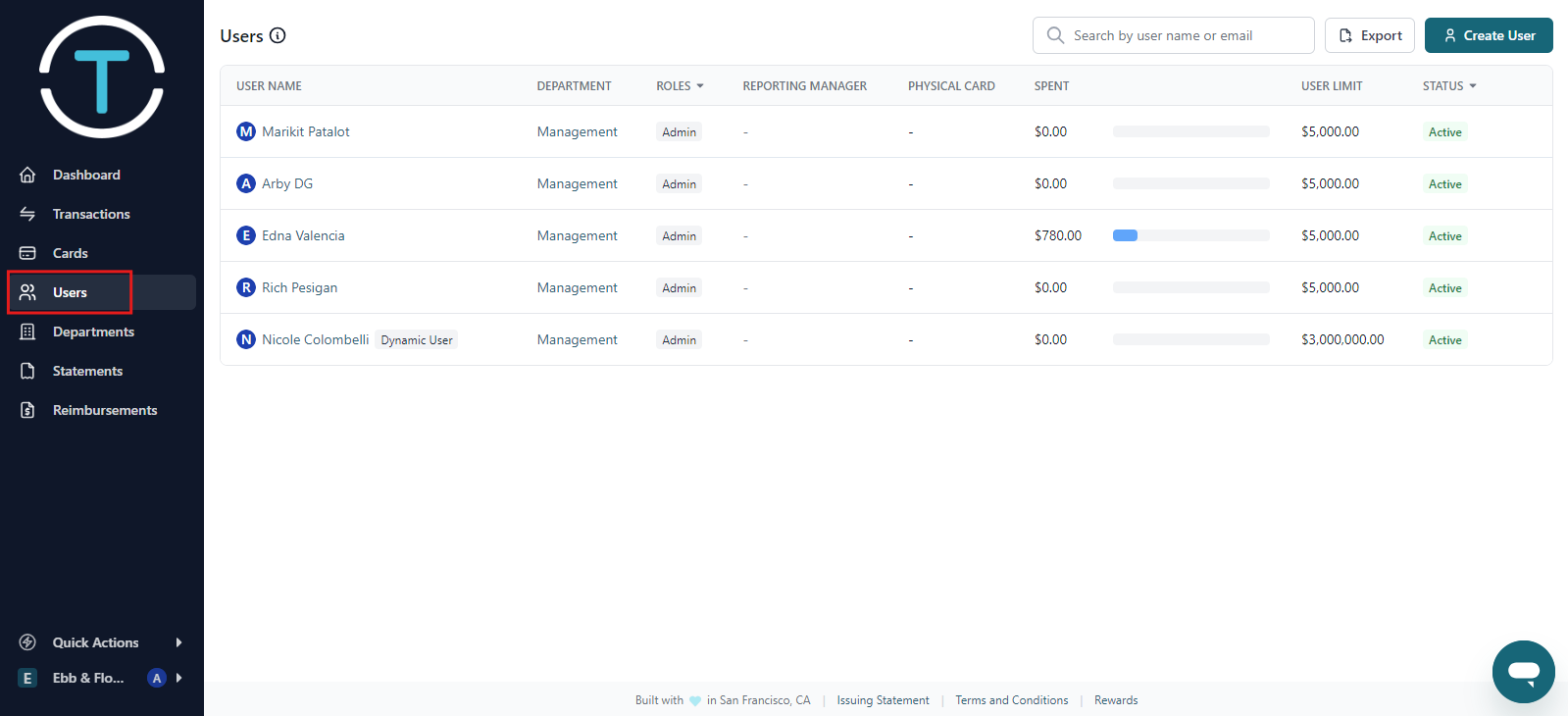Image resolution: width=1568 pixels, height=716 pixels.
Task: Click the Users info icon
Action: pyautogui.click(x=278, y=36)
